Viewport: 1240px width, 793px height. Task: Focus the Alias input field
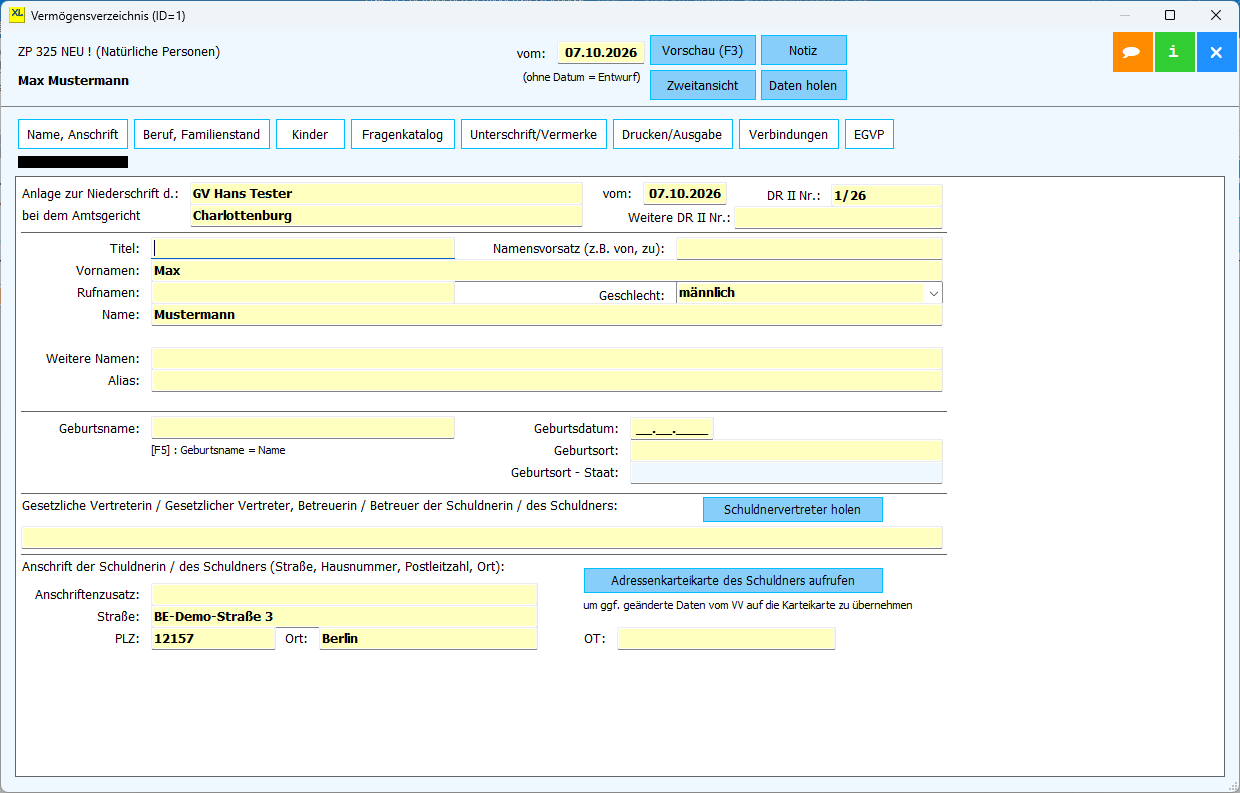pos(547,380)
